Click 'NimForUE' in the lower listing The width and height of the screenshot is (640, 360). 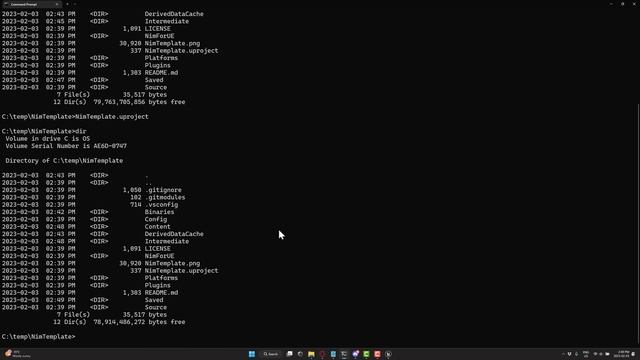(x=159, y=256)
